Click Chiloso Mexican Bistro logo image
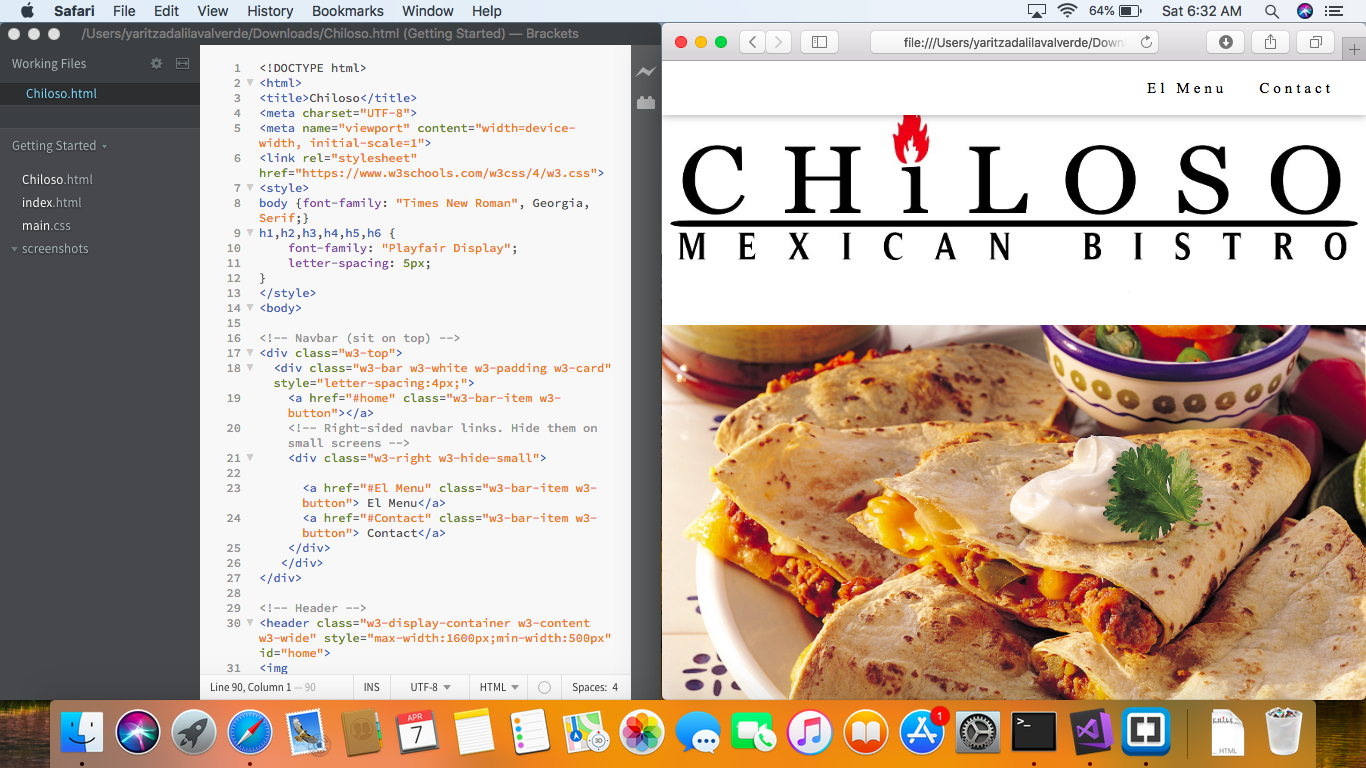The image size is (1366, 768). 1014,188
